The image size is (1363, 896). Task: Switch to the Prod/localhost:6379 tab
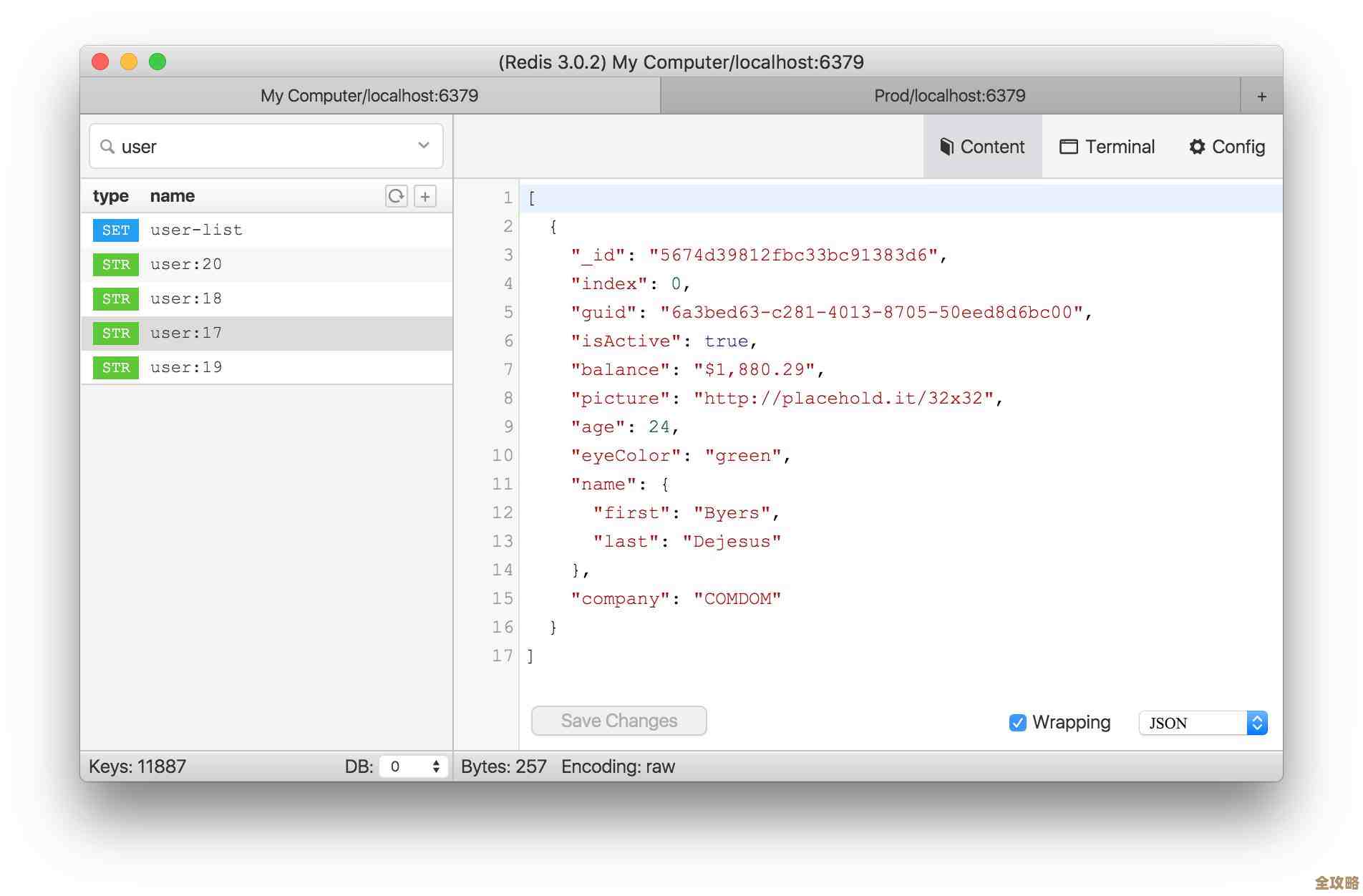pos(949,96)
